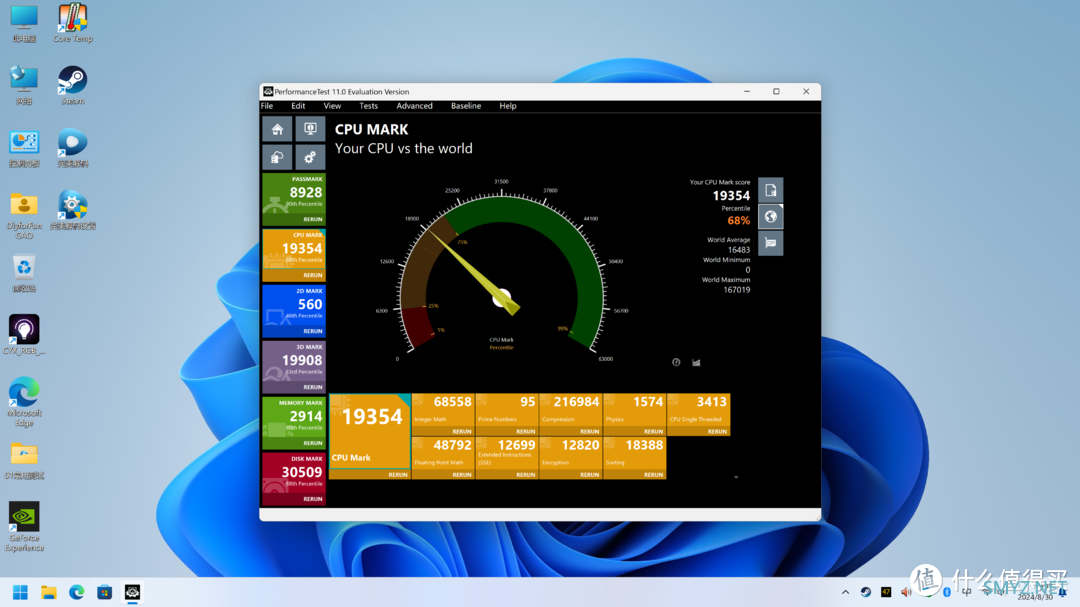Click the World Maximum 167019 value
Screen dimensions: 1080x607
736,290
